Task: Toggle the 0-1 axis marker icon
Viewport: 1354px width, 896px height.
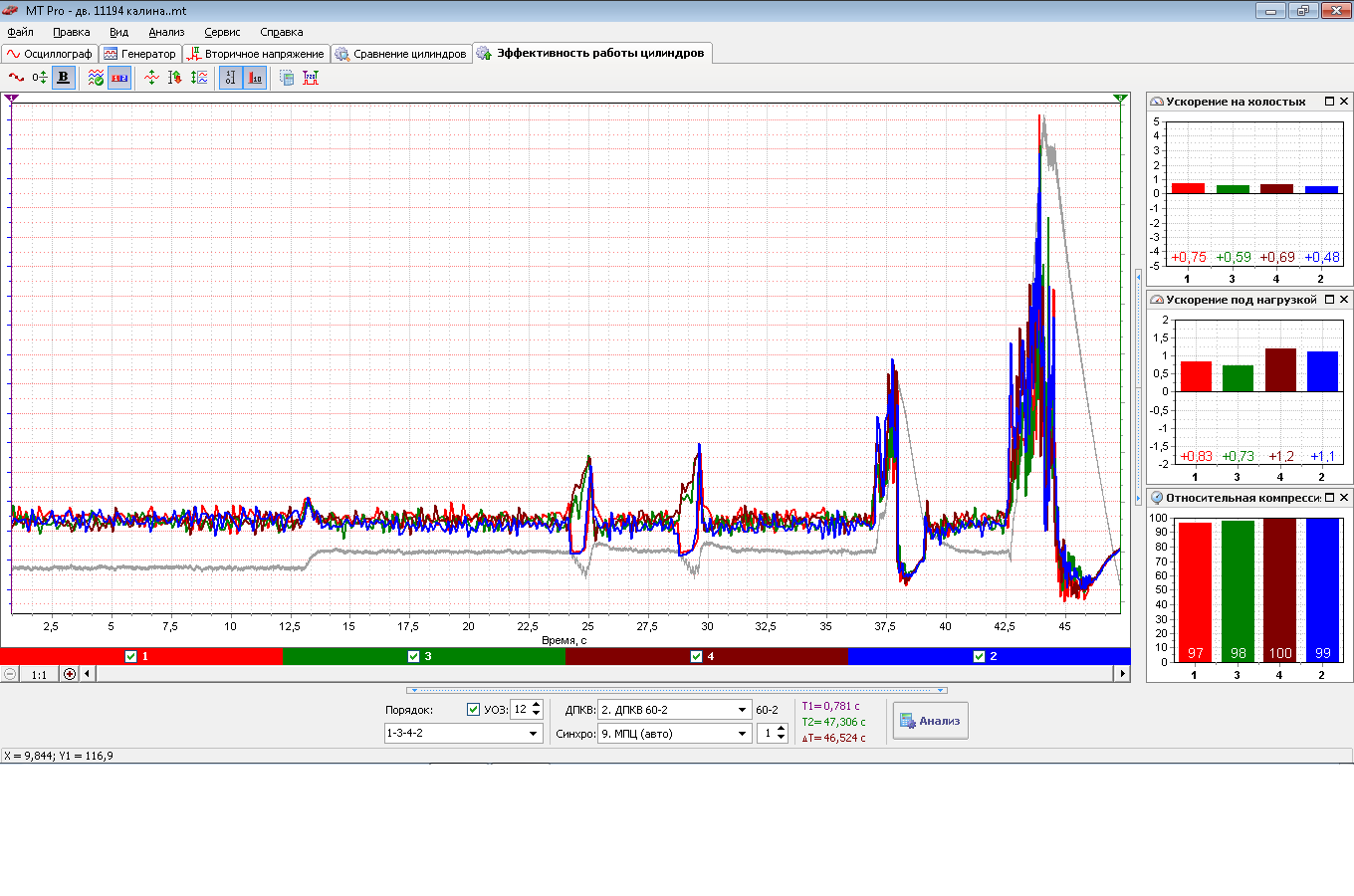Action: click(x=230, y=77)
